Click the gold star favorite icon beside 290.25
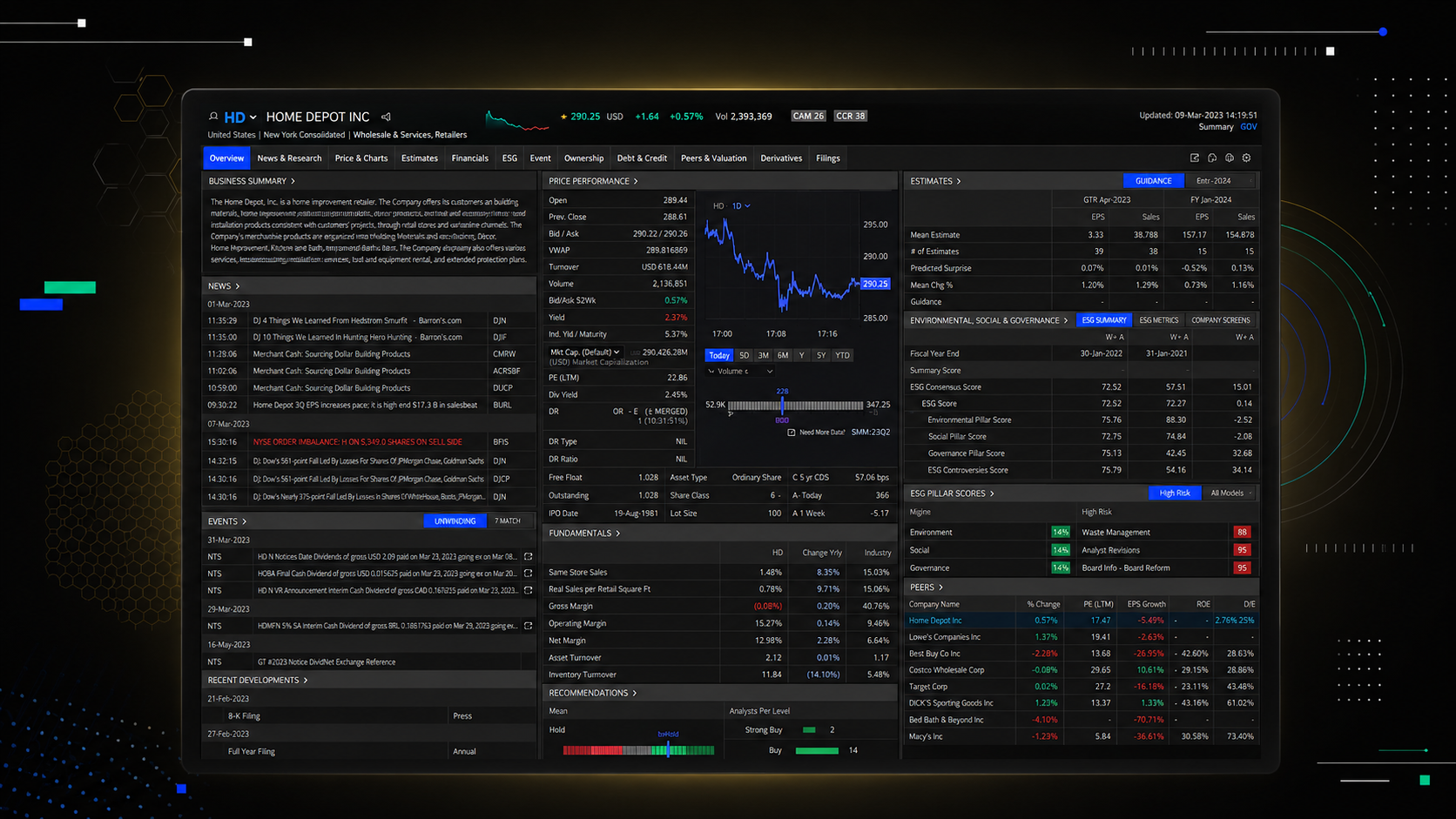 563,117
